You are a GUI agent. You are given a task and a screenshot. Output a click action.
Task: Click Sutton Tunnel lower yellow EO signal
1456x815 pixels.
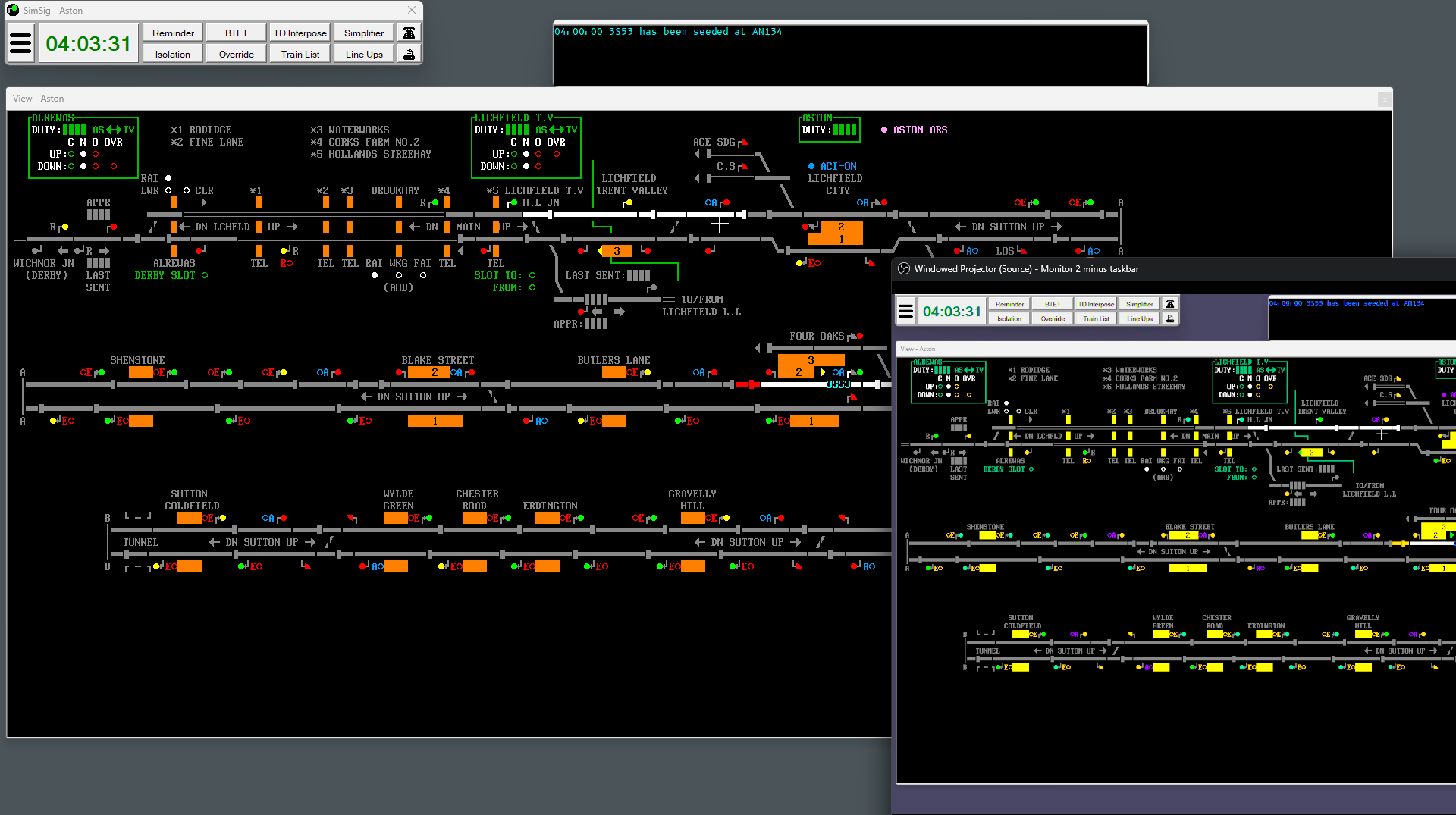point(158,566)
